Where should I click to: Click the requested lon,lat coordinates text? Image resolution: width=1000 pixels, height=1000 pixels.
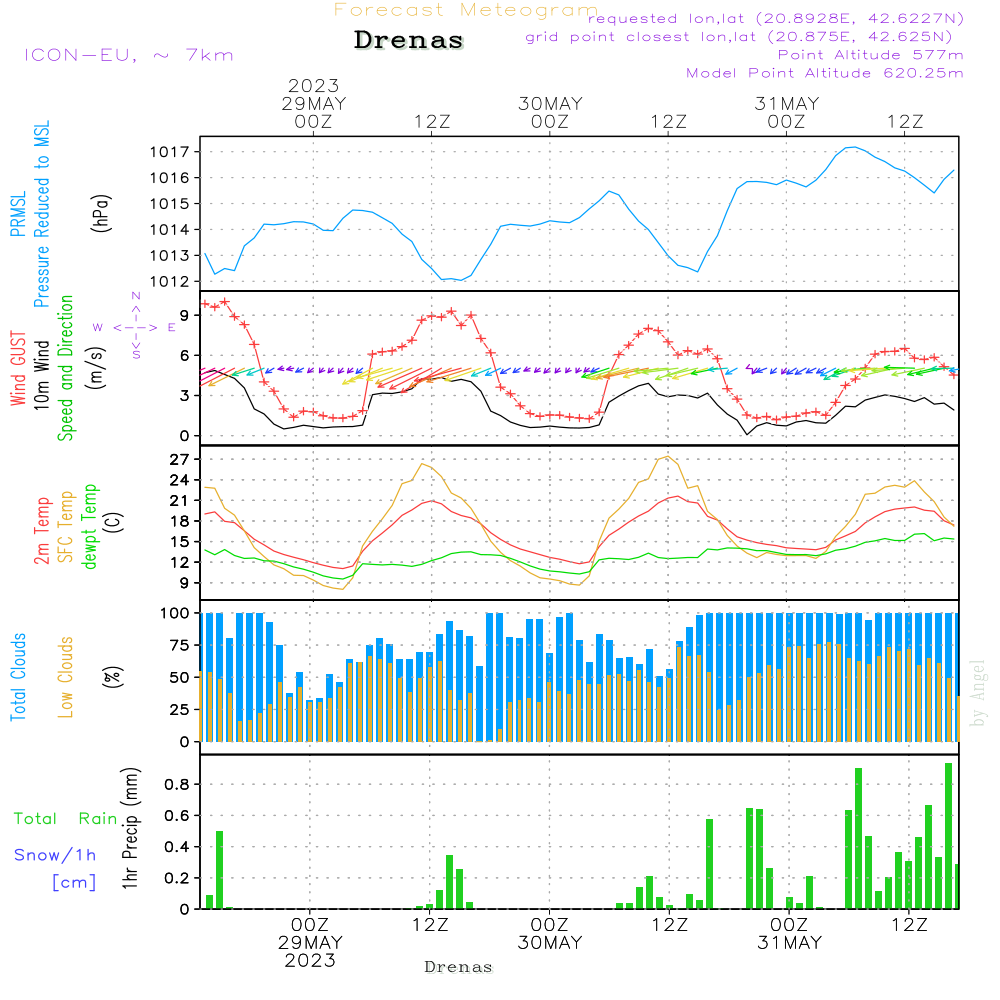(x=775, y=19)
